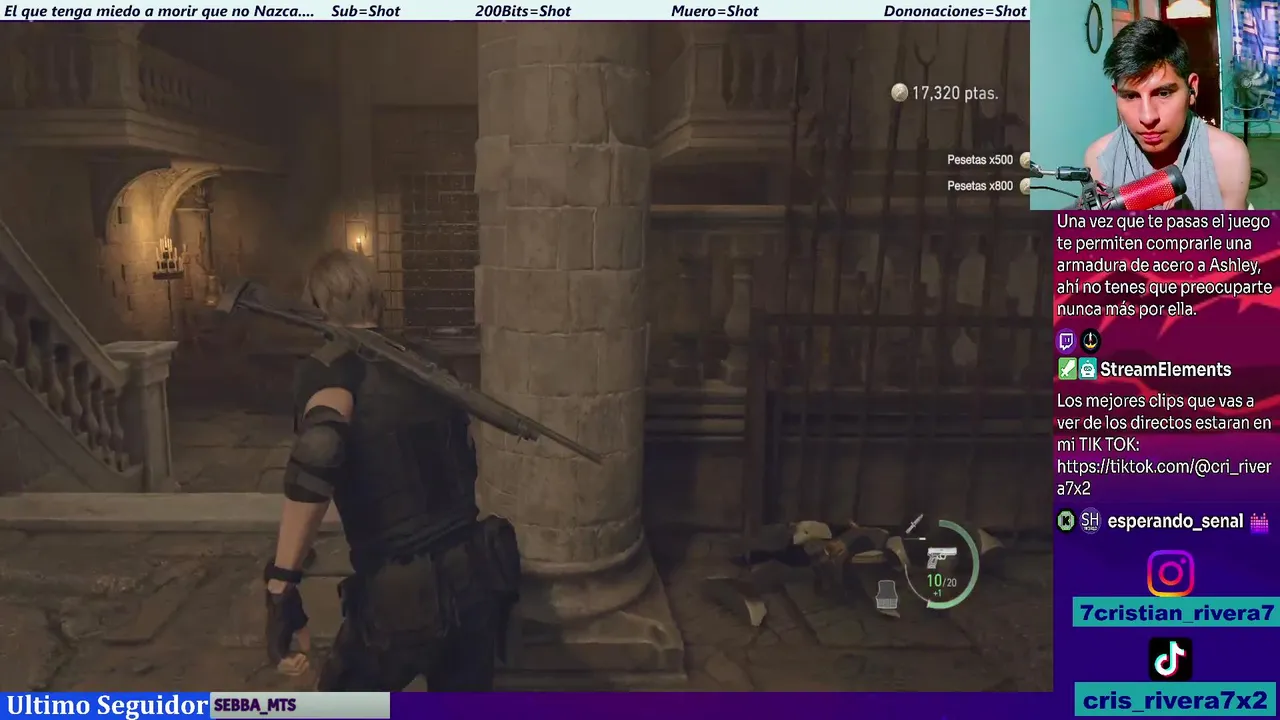
Task: Click the cris_rivera7x2 TikTok handle
Action: click(x=1176, y=700)
